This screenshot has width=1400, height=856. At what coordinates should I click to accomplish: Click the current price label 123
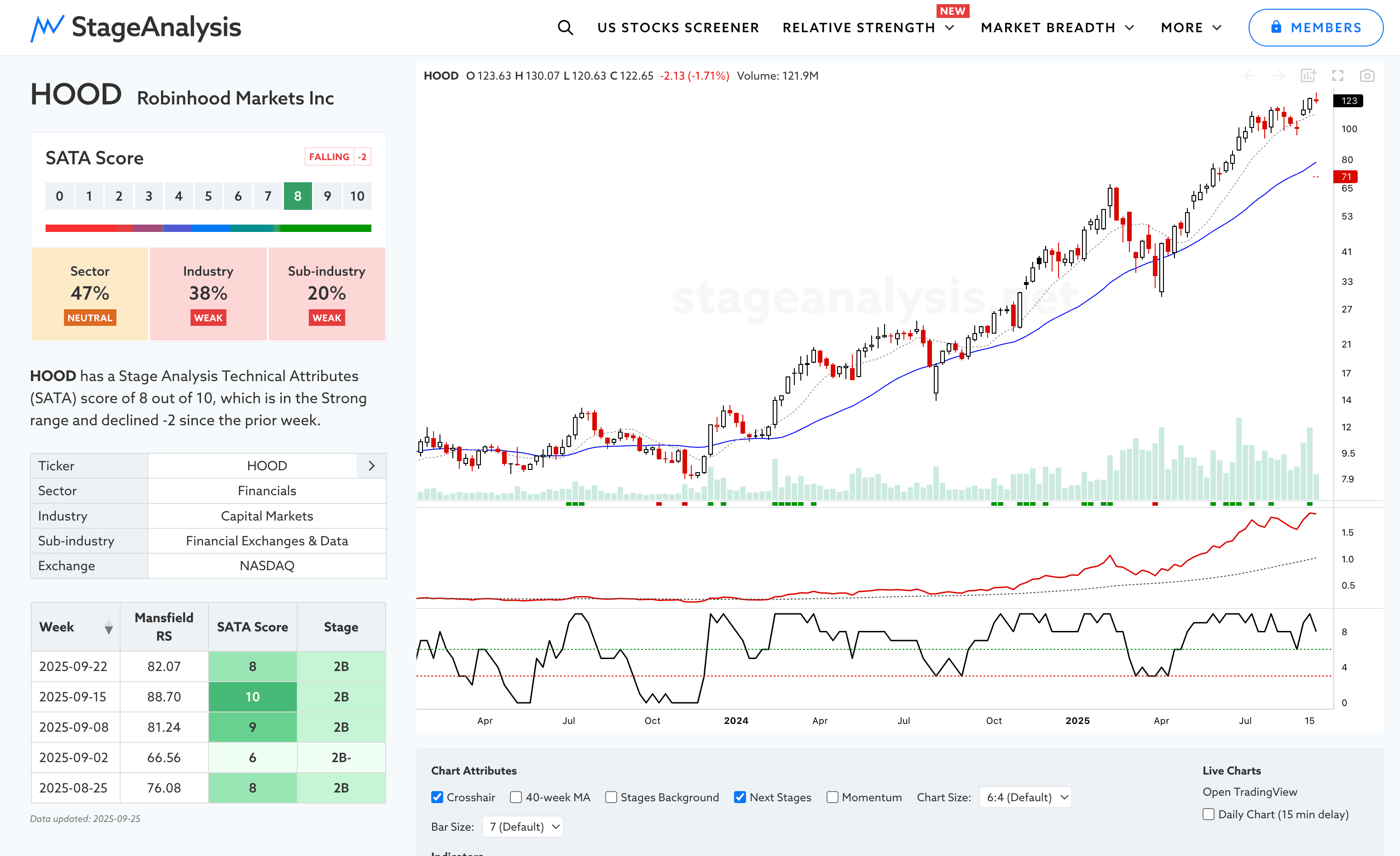[1348, 100]
